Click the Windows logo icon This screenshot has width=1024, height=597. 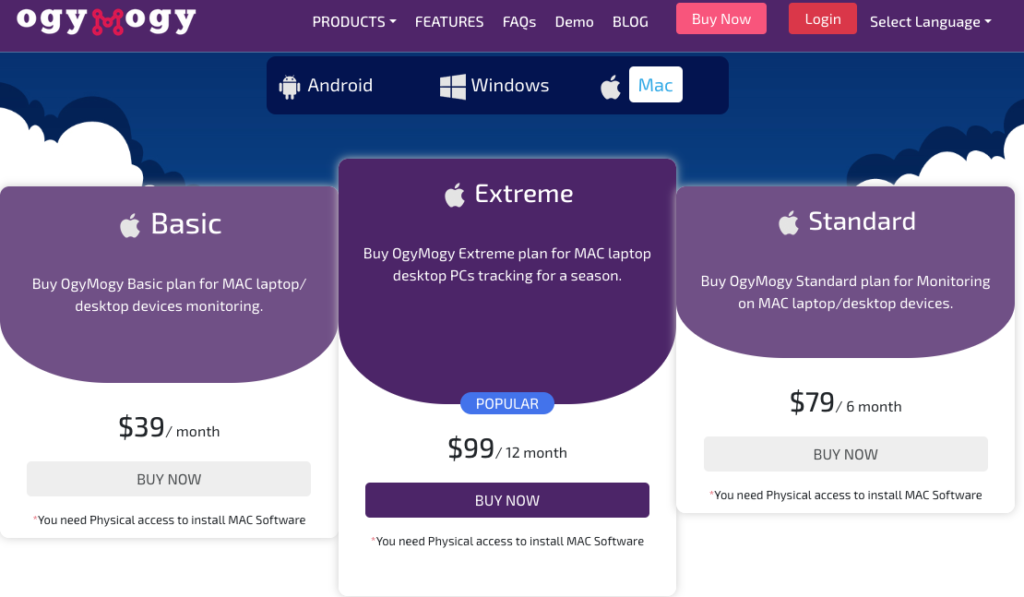[x=453, y=87]
